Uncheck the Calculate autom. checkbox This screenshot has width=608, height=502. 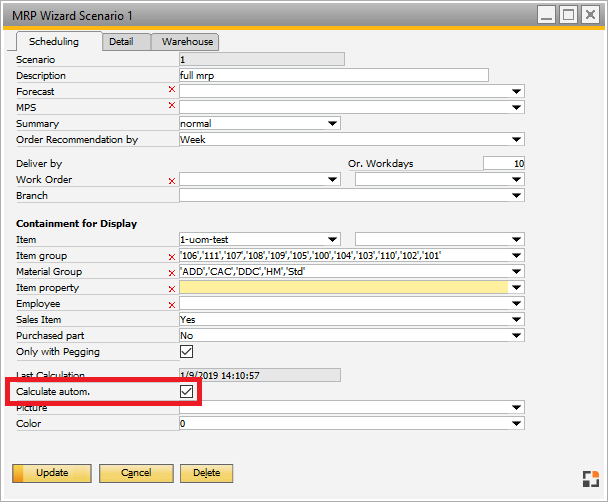[x=186, y=391]
